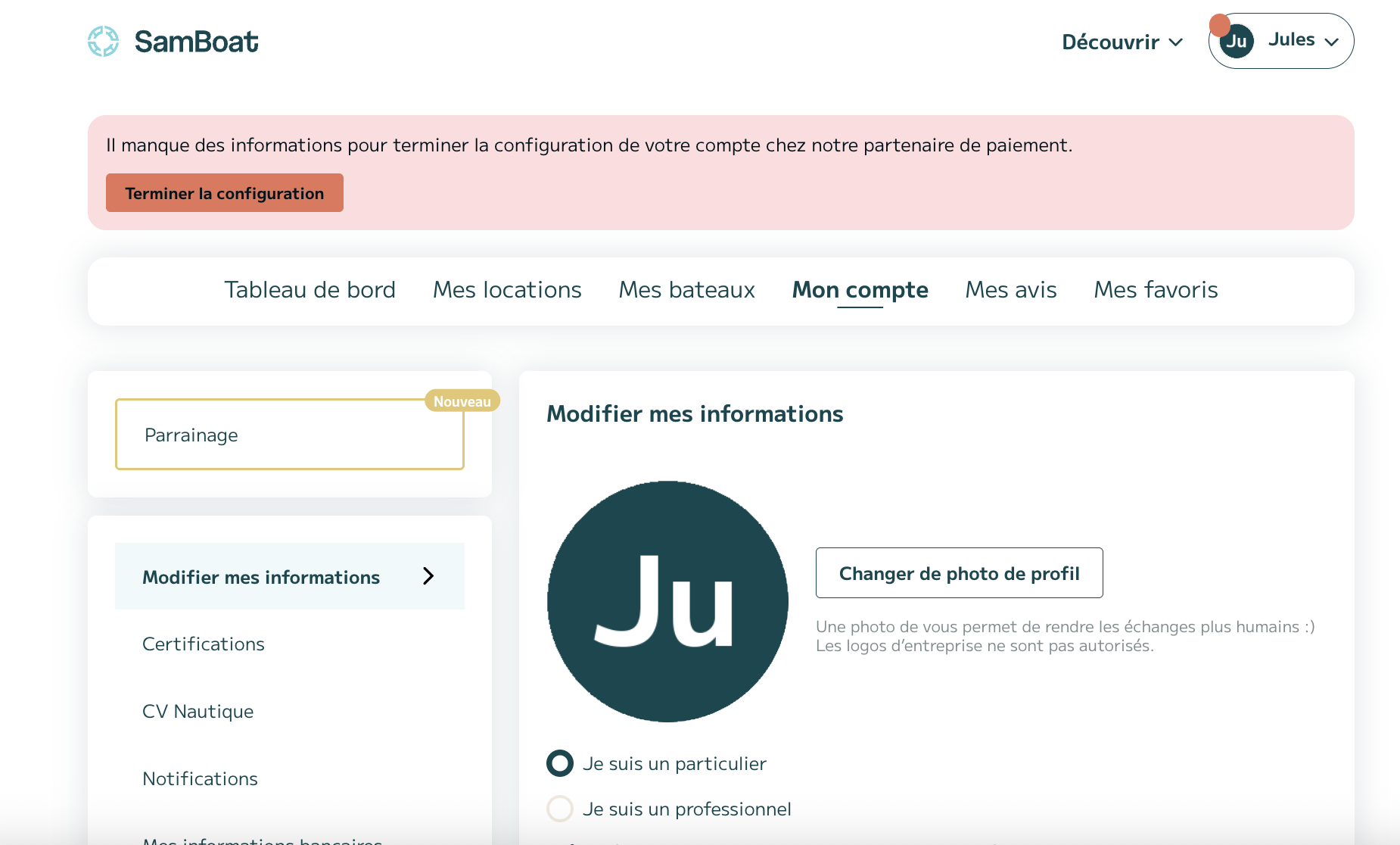Screen dimensions: 1400x845
Task: Open Certifications in the sidebar
Action: coord(204,644)
